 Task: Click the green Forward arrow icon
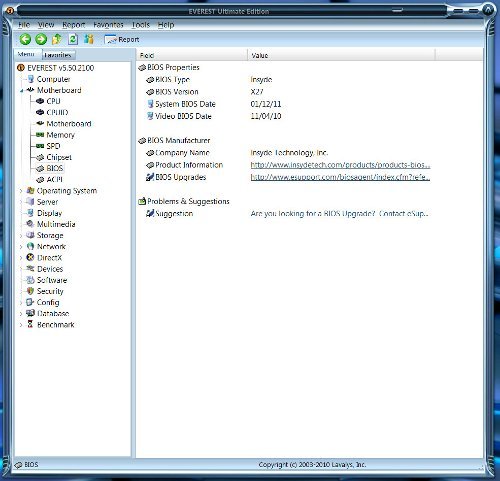click(x=41, y=39)
